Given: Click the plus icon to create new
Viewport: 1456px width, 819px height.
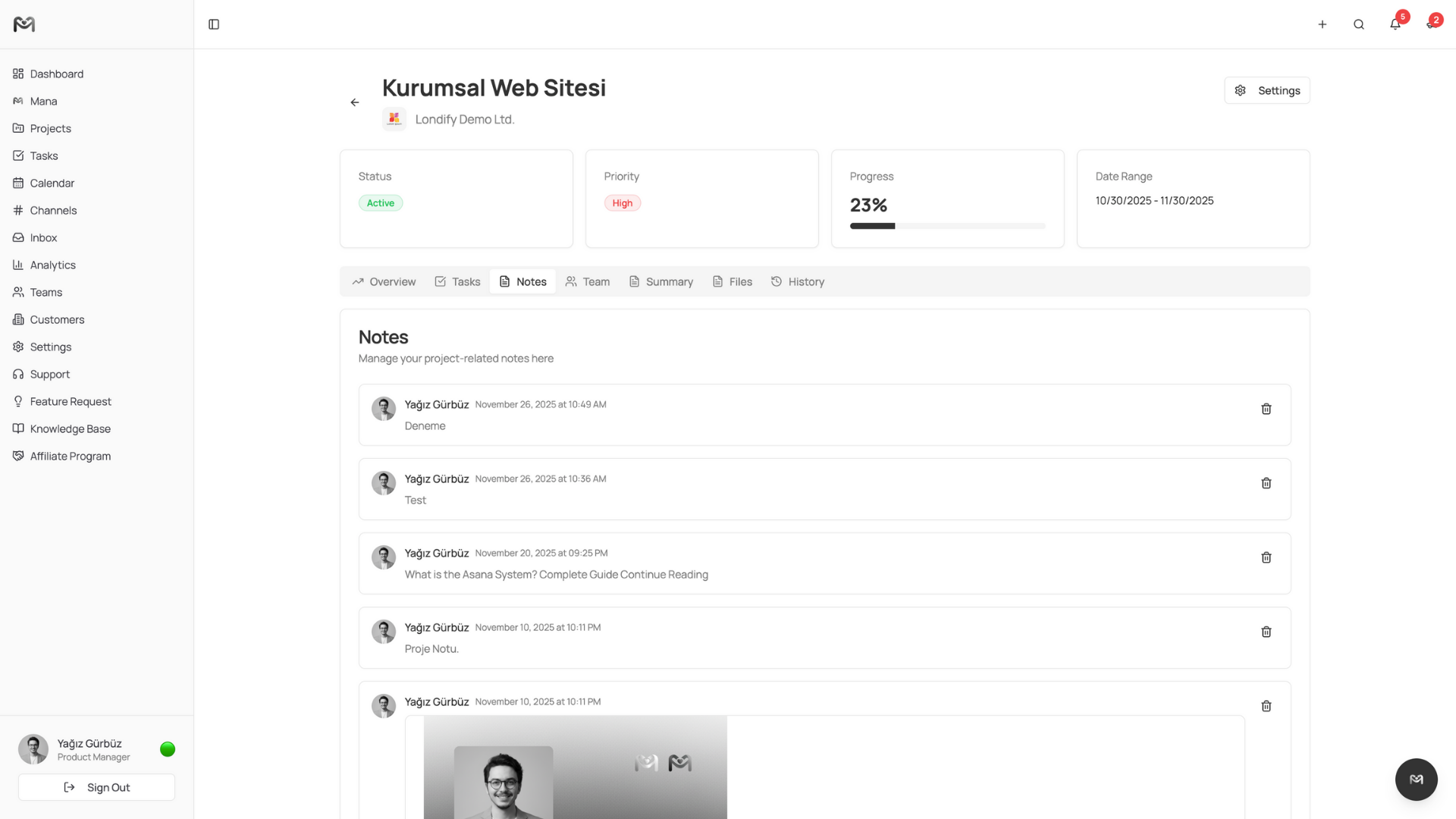Looking at the screenshot, I should tap(1322, 24).
